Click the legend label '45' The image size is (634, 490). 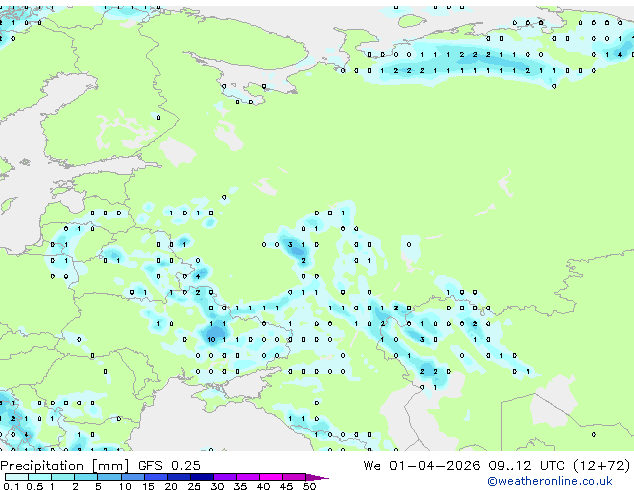[286, 486]
